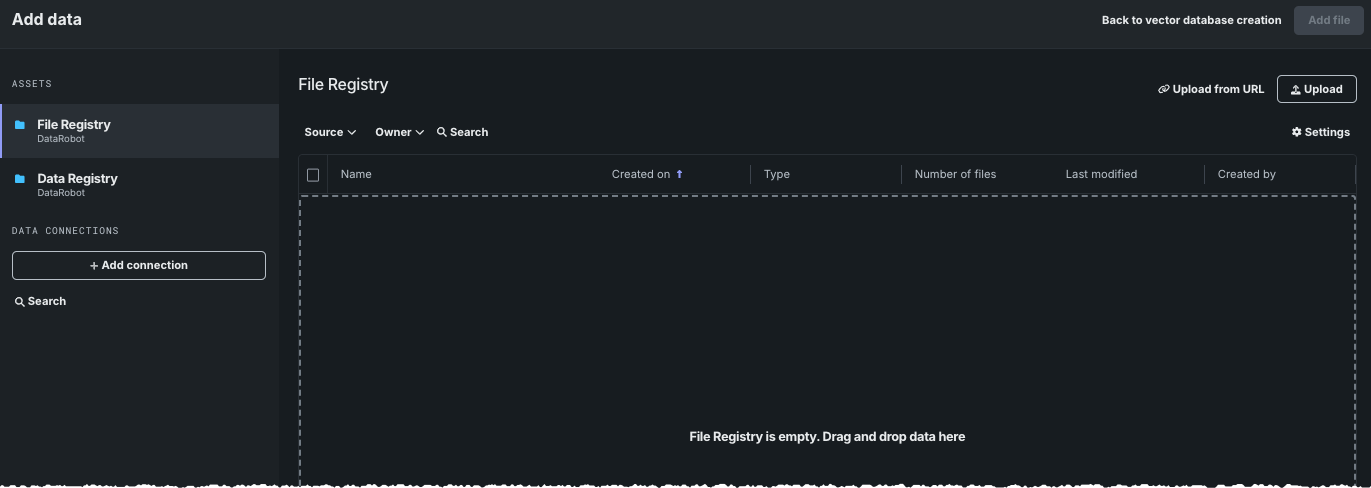Click the Add file button
The width and height of the screenshot is (1371, 488).
tap(1328, 20)
